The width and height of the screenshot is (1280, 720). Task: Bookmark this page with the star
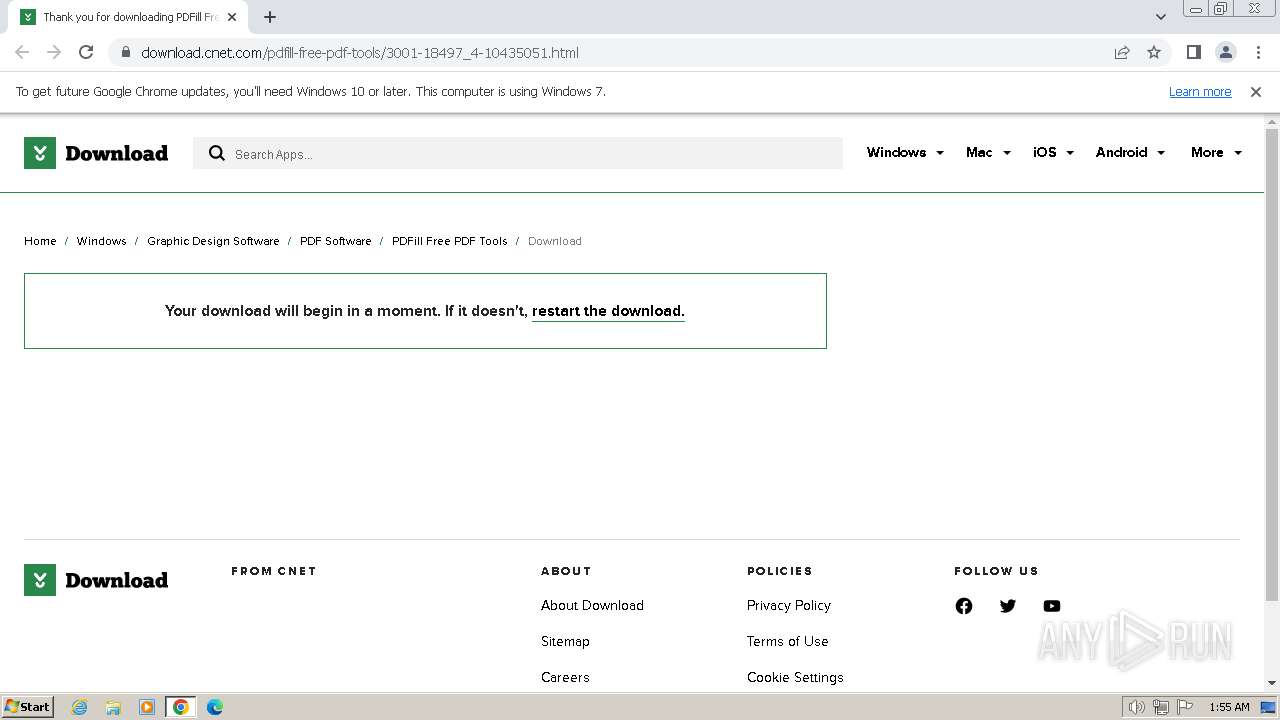1154,52
